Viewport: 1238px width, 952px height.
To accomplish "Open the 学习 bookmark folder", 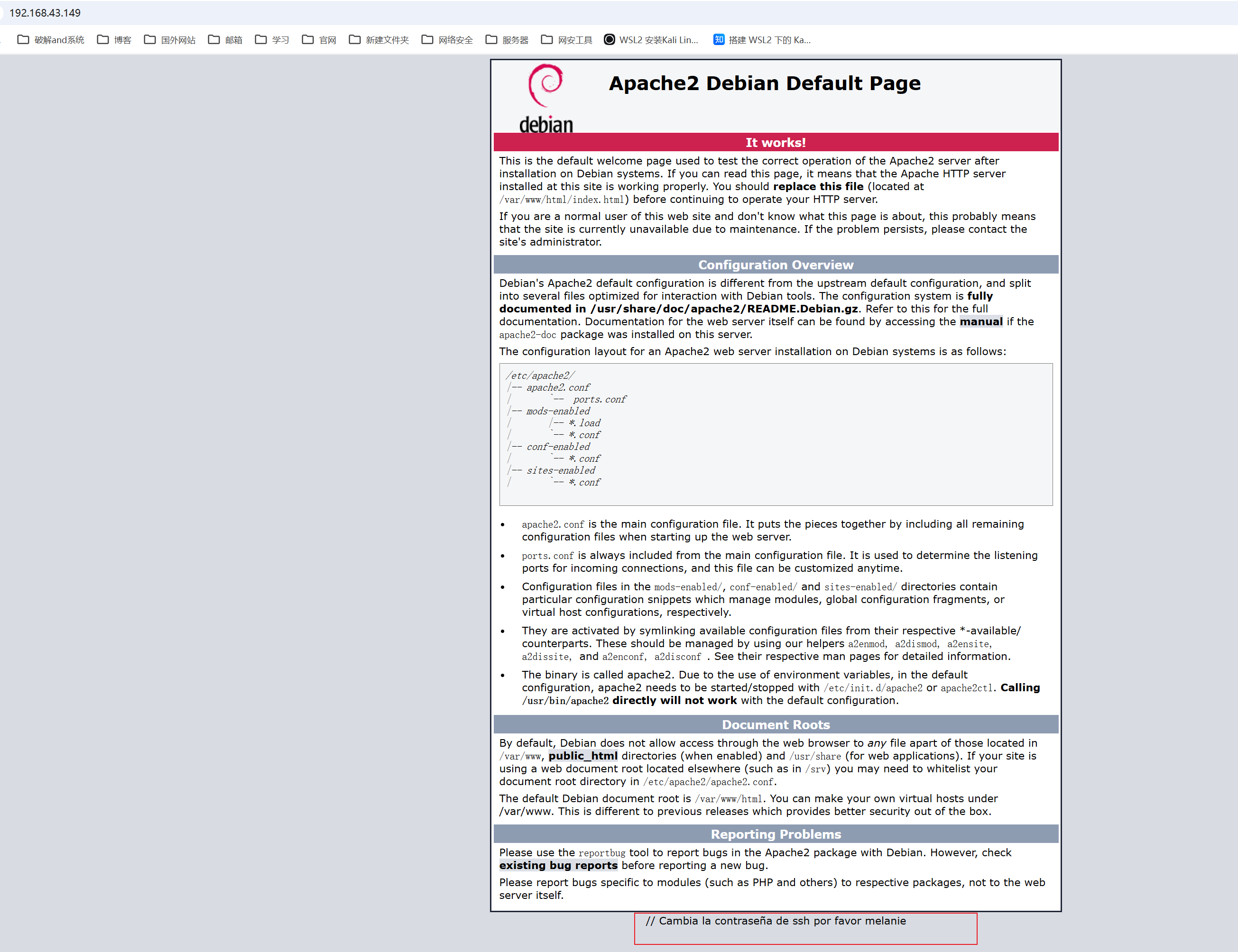I will [x=273, y=40].
